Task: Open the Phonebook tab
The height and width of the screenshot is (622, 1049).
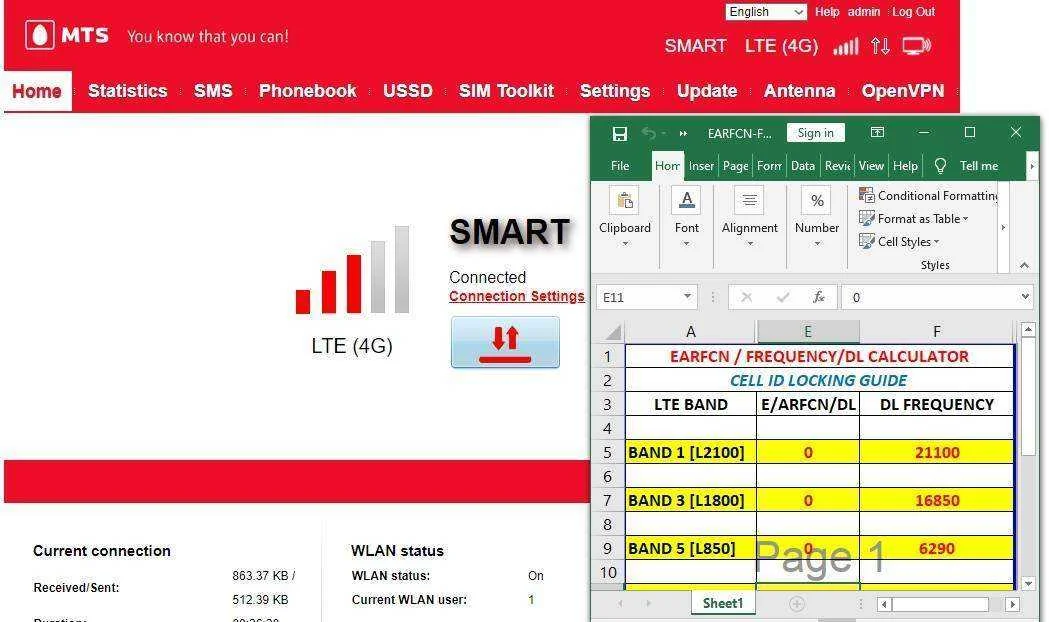Action: (308, 91)
